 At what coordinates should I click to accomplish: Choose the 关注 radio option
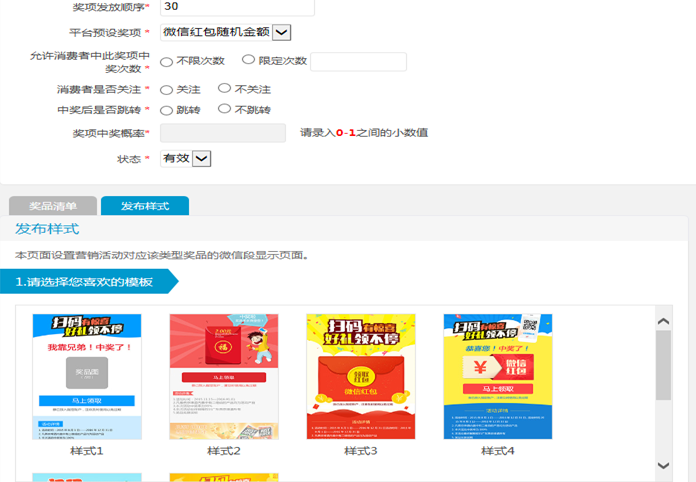(166, 90)
